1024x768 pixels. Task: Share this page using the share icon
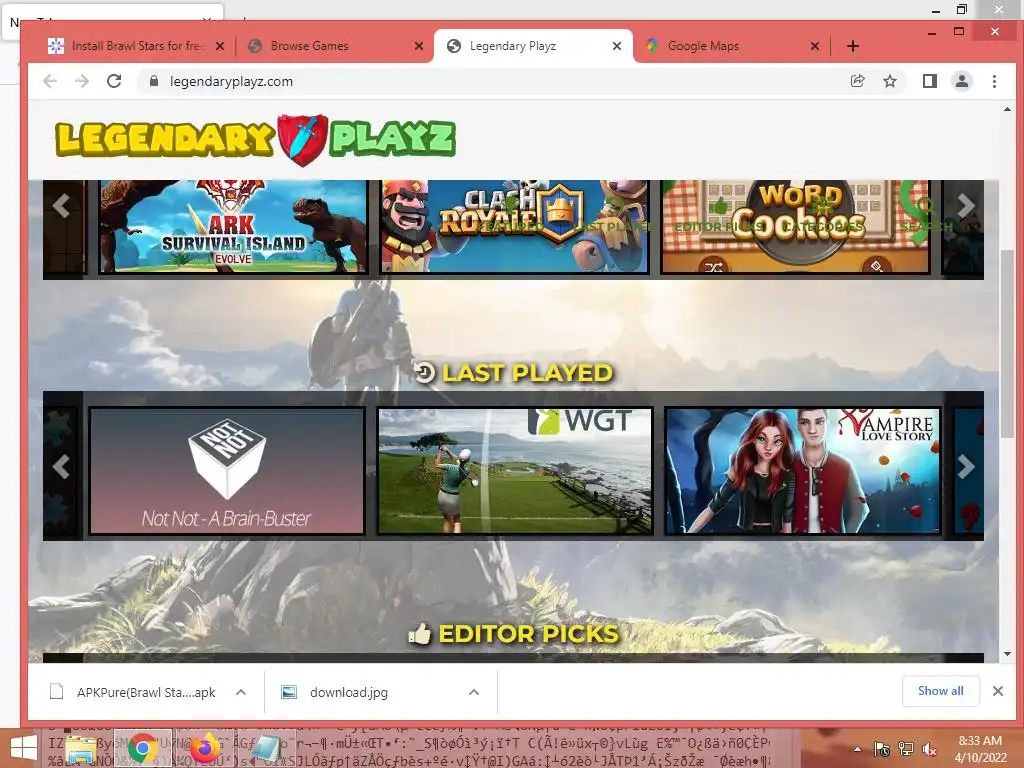857,81
